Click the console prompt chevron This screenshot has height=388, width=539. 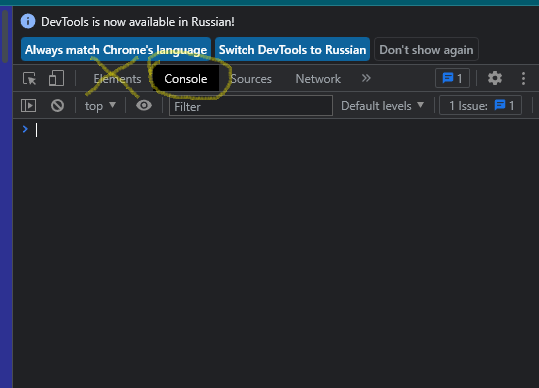(x=25, y=129)
